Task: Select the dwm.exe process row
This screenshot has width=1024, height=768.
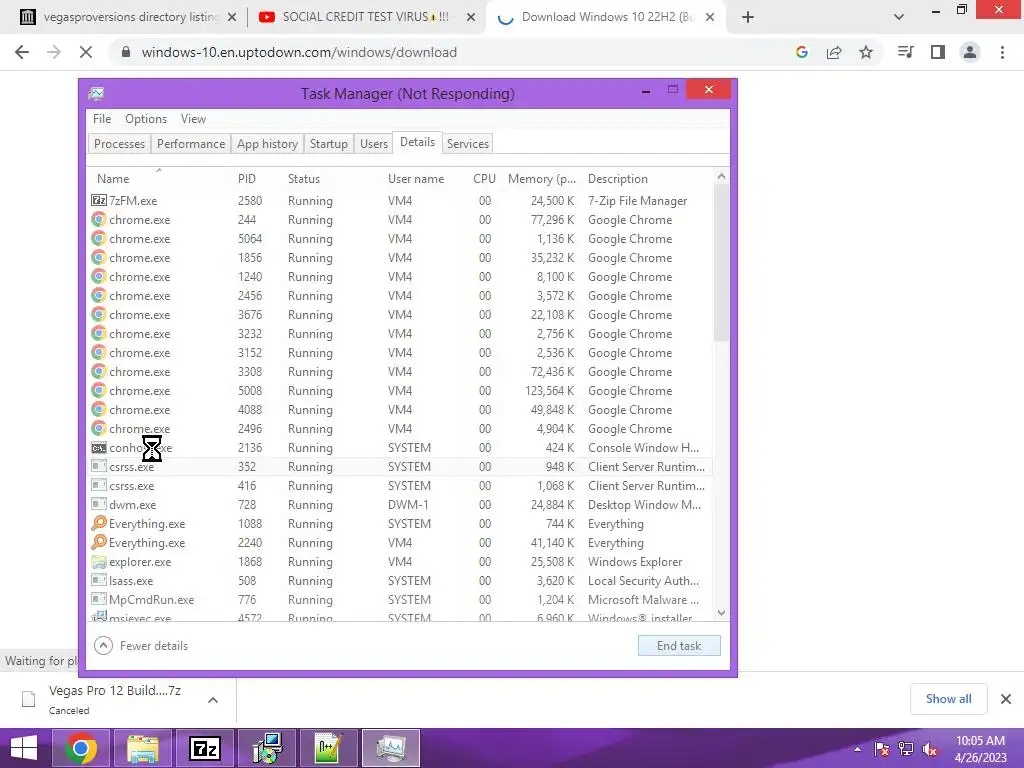Action: pyautogui.click(x=400, y=505)
